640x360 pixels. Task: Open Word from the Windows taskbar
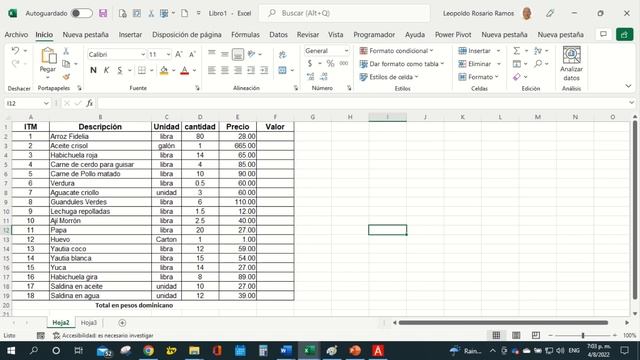coord(286,351)
